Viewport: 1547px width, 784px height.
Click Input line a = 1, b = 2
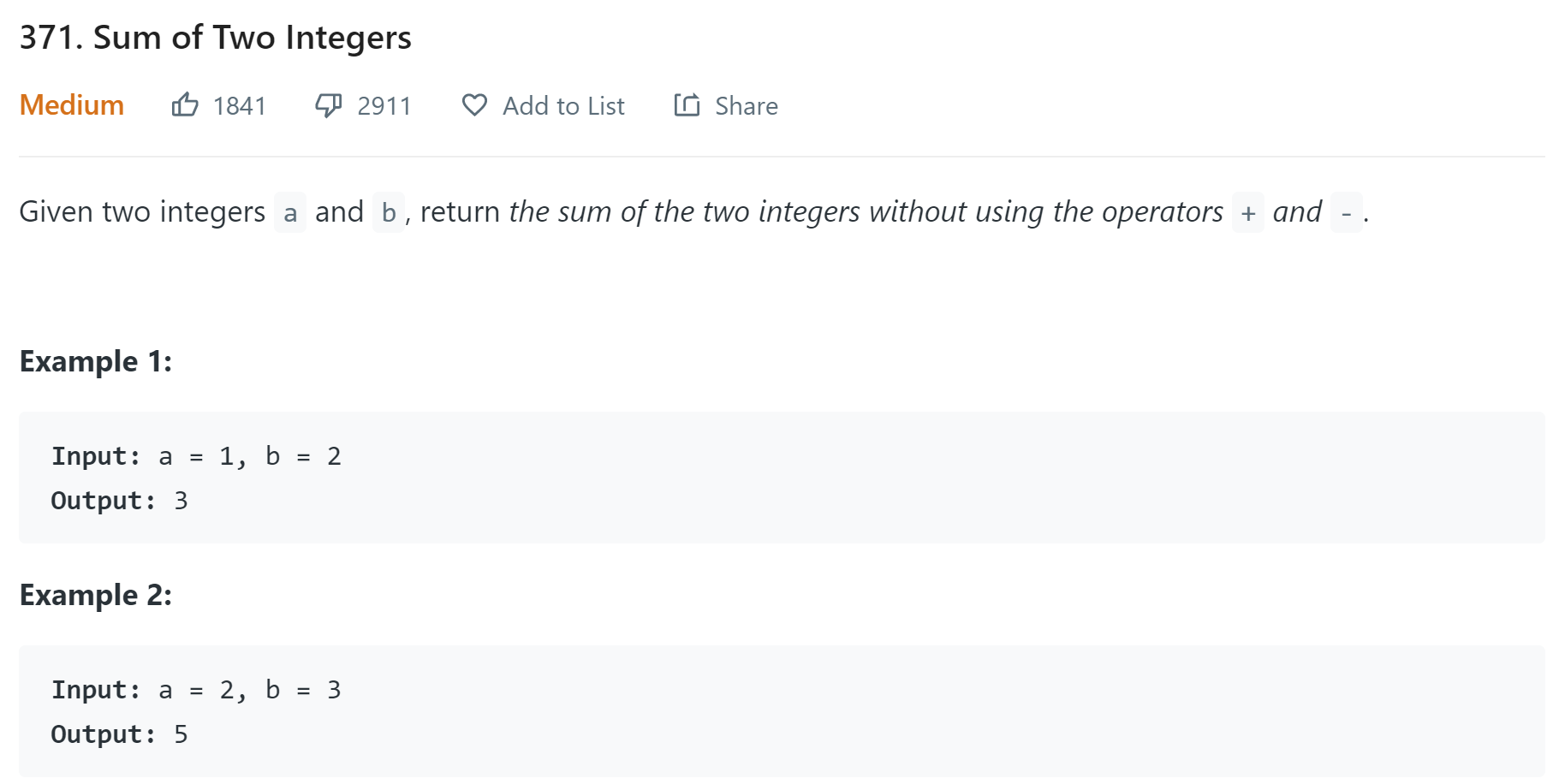[196, 456]
